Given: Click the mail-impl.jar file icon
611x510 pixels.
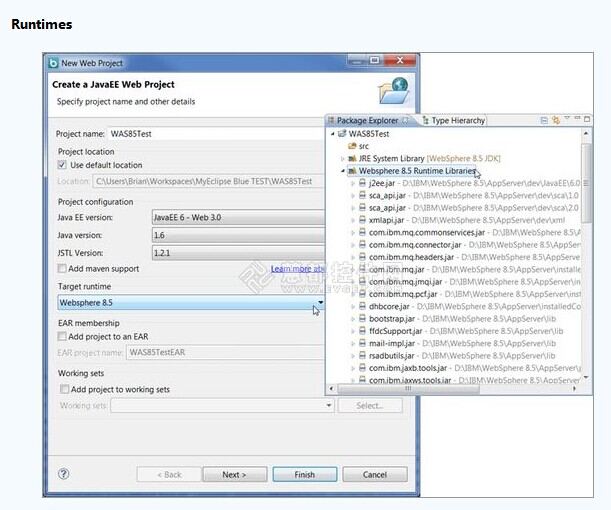Looking at the screenshot, I should pos(361,343).
